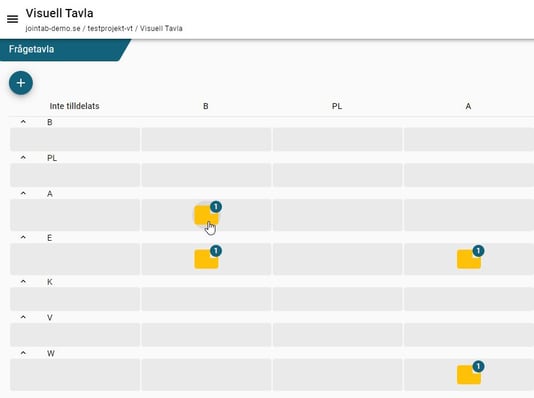The width and height of the screenshot is (534, 398).
Task: Open the hamburger navigation menu
Action: (x=13, y=19)
